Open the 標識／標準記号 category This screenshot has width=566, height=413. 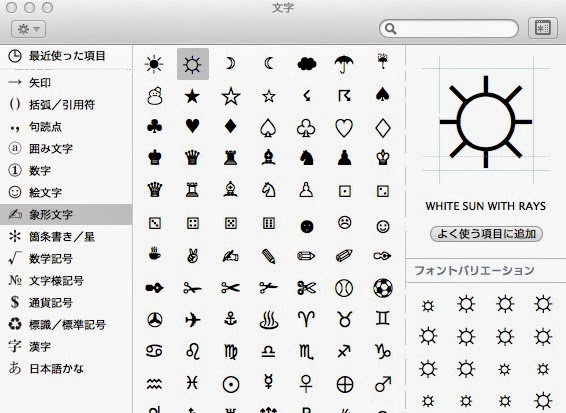66,325
